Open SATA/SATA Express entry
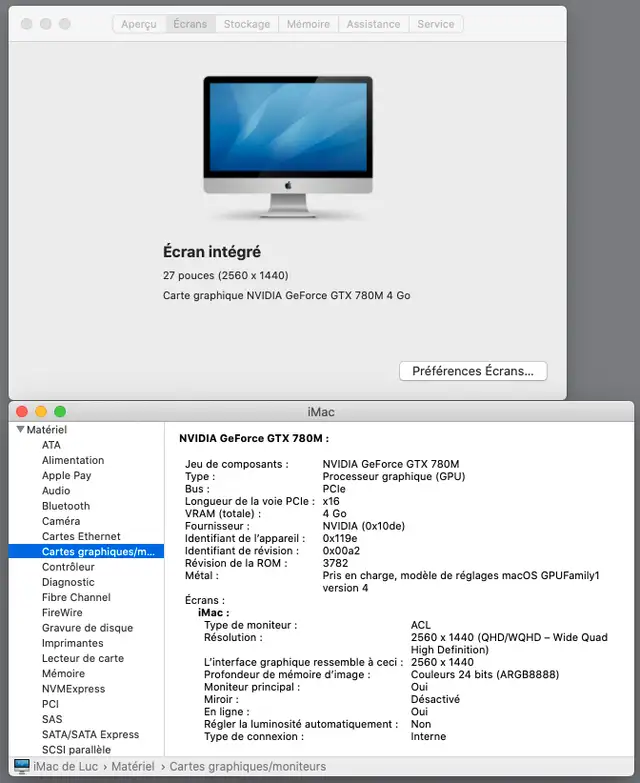This screenshot has width=640, height=783. (90, 735)
